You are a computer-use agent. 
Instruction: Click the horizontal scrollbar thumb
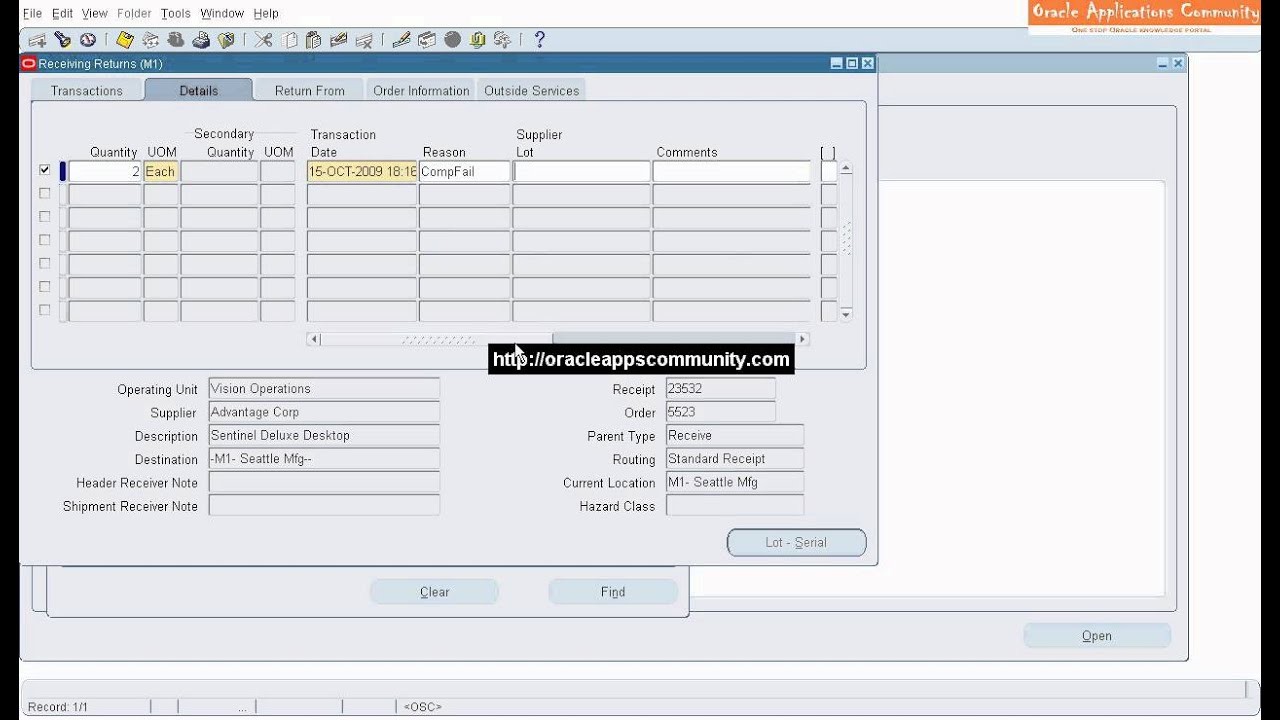437,339
